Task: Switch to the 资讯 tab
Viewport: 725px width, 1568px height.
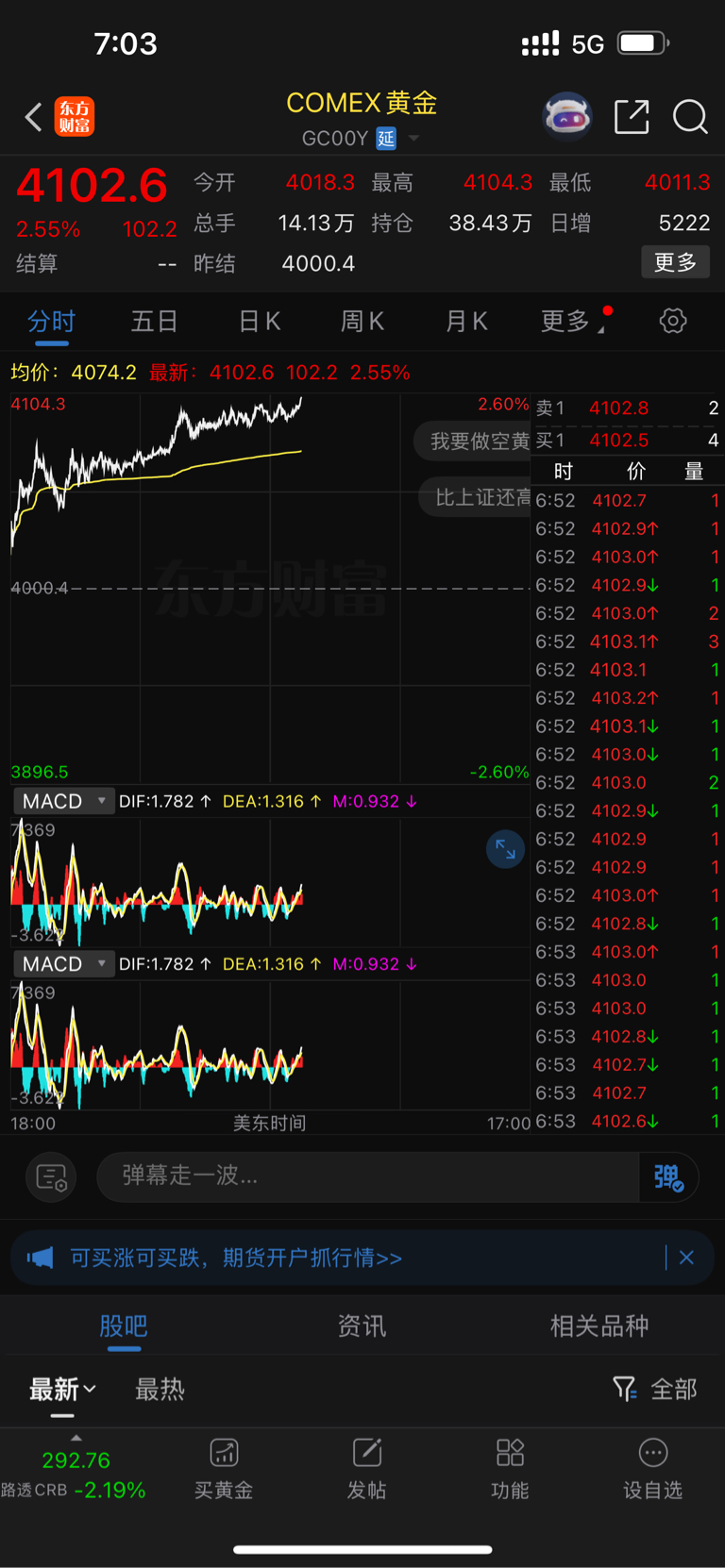Action: tap(362, 1326)
